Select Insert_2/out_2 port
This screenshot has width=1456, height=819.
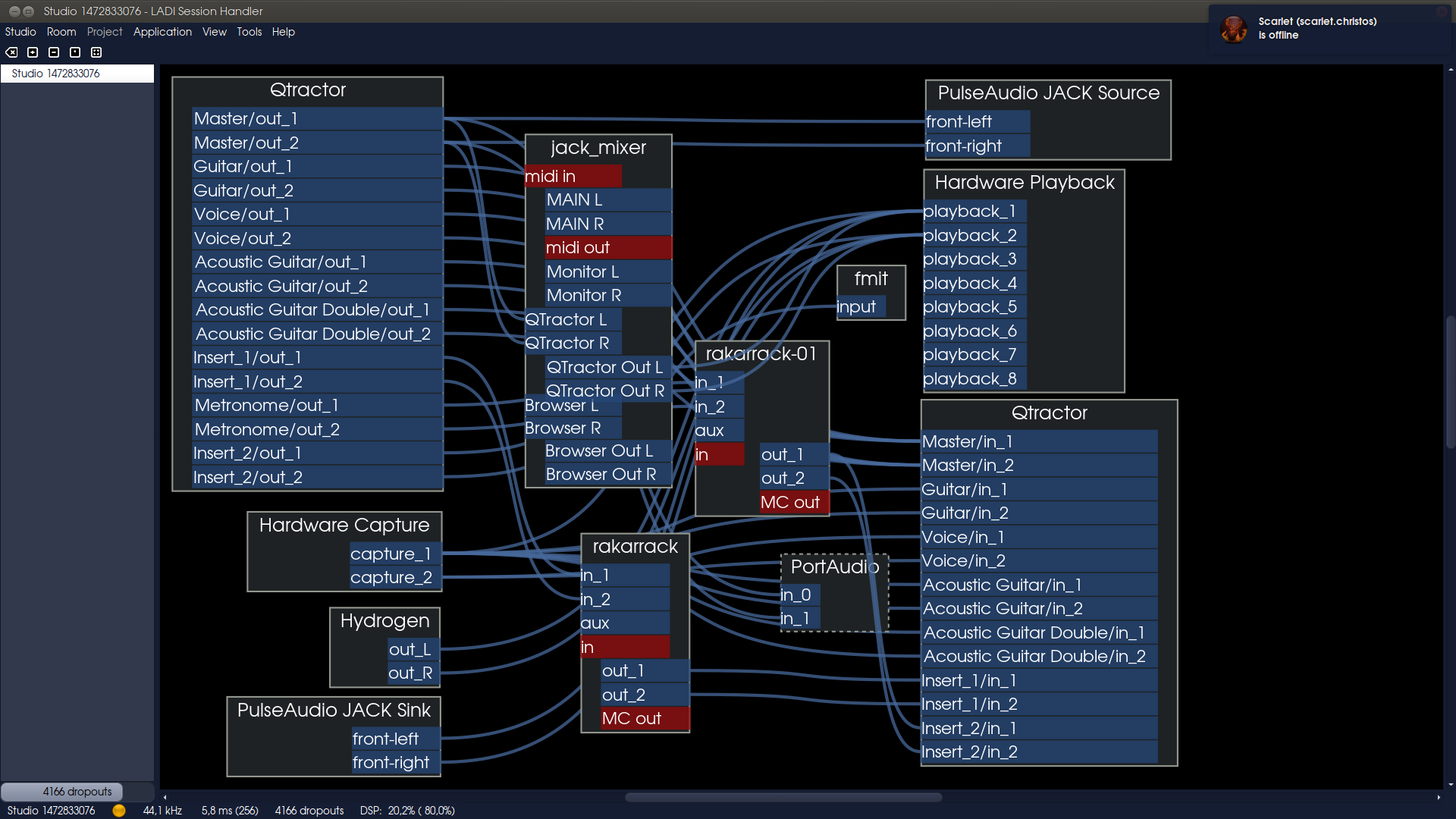317,477
